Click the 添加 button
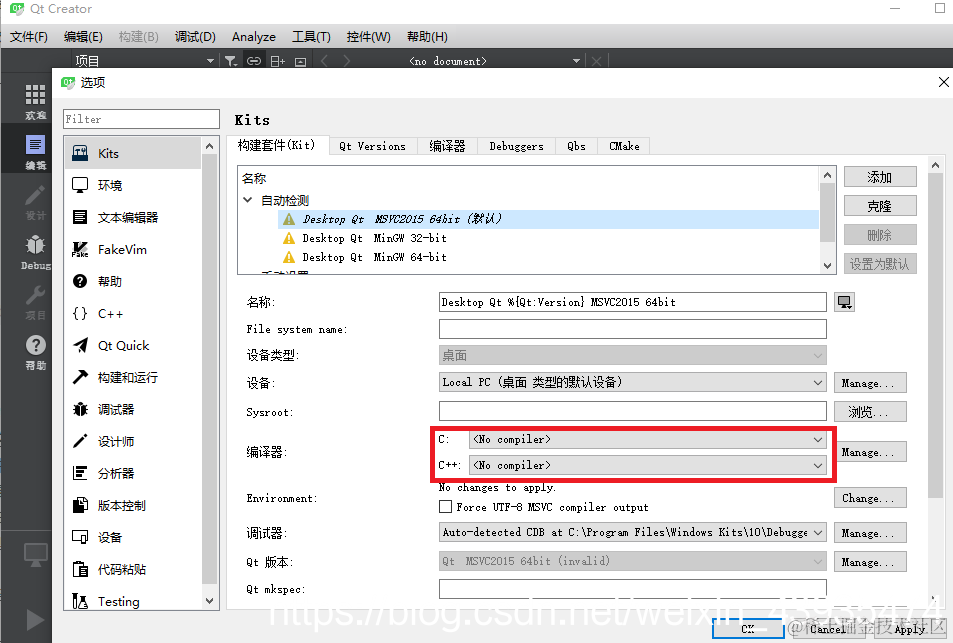Image resolution: width=953 pixels, height=643 pixels. point(879,177)
